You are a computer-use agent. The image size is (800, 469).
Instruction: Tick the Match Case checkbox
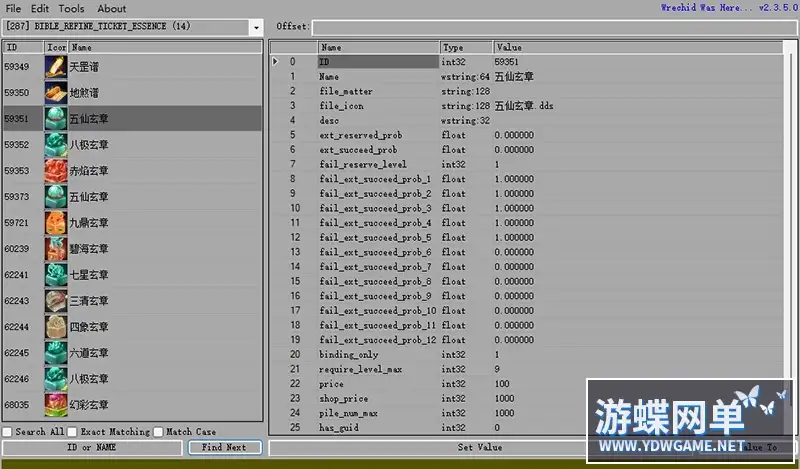click(158, 432)
